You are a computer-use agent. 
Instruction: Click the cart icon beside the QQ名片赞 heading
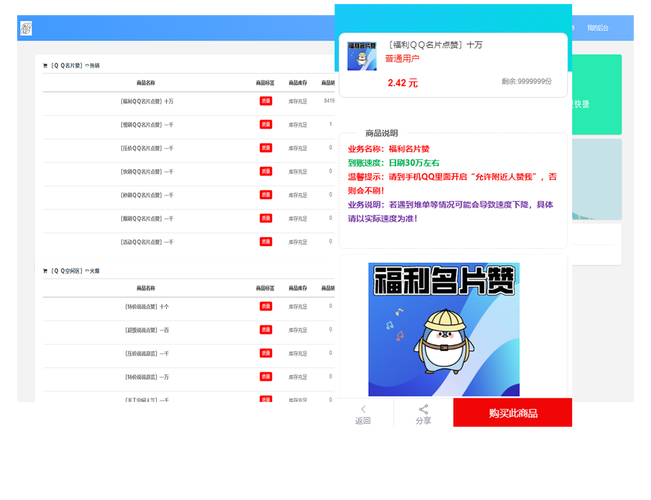tap(45, 66)
